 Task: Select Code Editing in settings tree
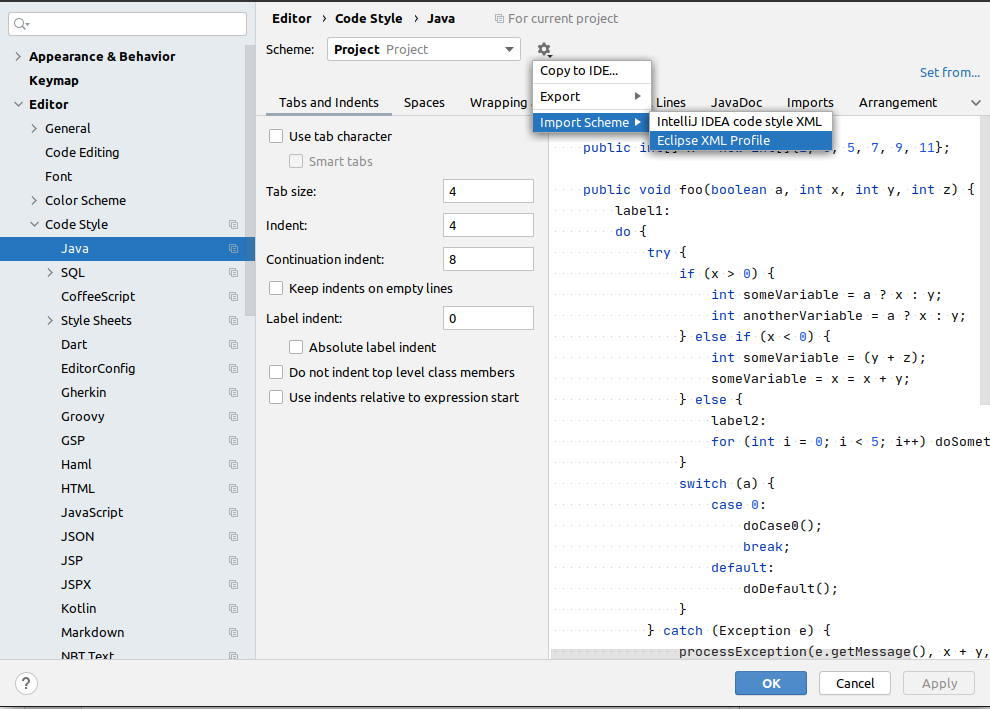pyautogui.click(x=82, y=153)
